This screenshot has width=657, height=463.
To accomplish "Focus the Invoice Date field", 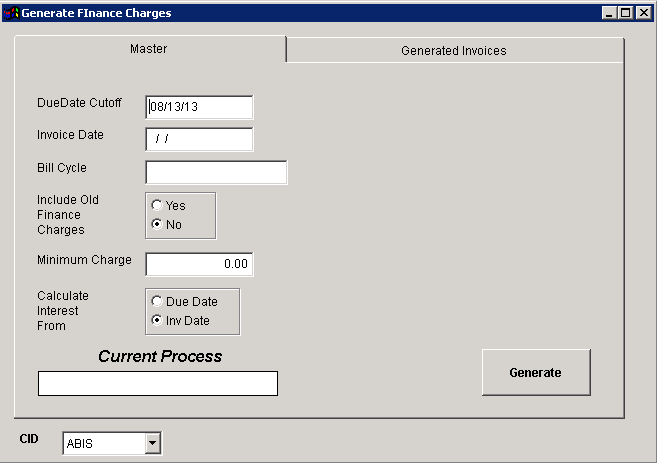I will click(x=199, y=139).
